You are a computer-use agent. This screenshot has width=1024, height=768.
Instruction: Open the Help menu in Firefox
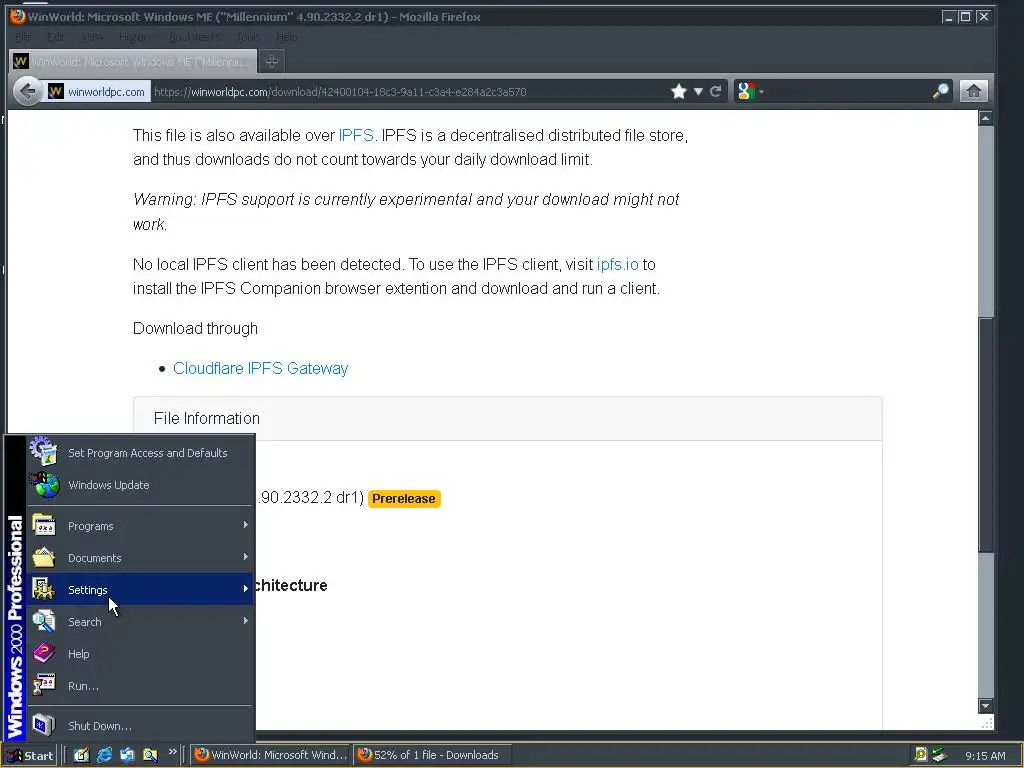(x=286, y=37)
